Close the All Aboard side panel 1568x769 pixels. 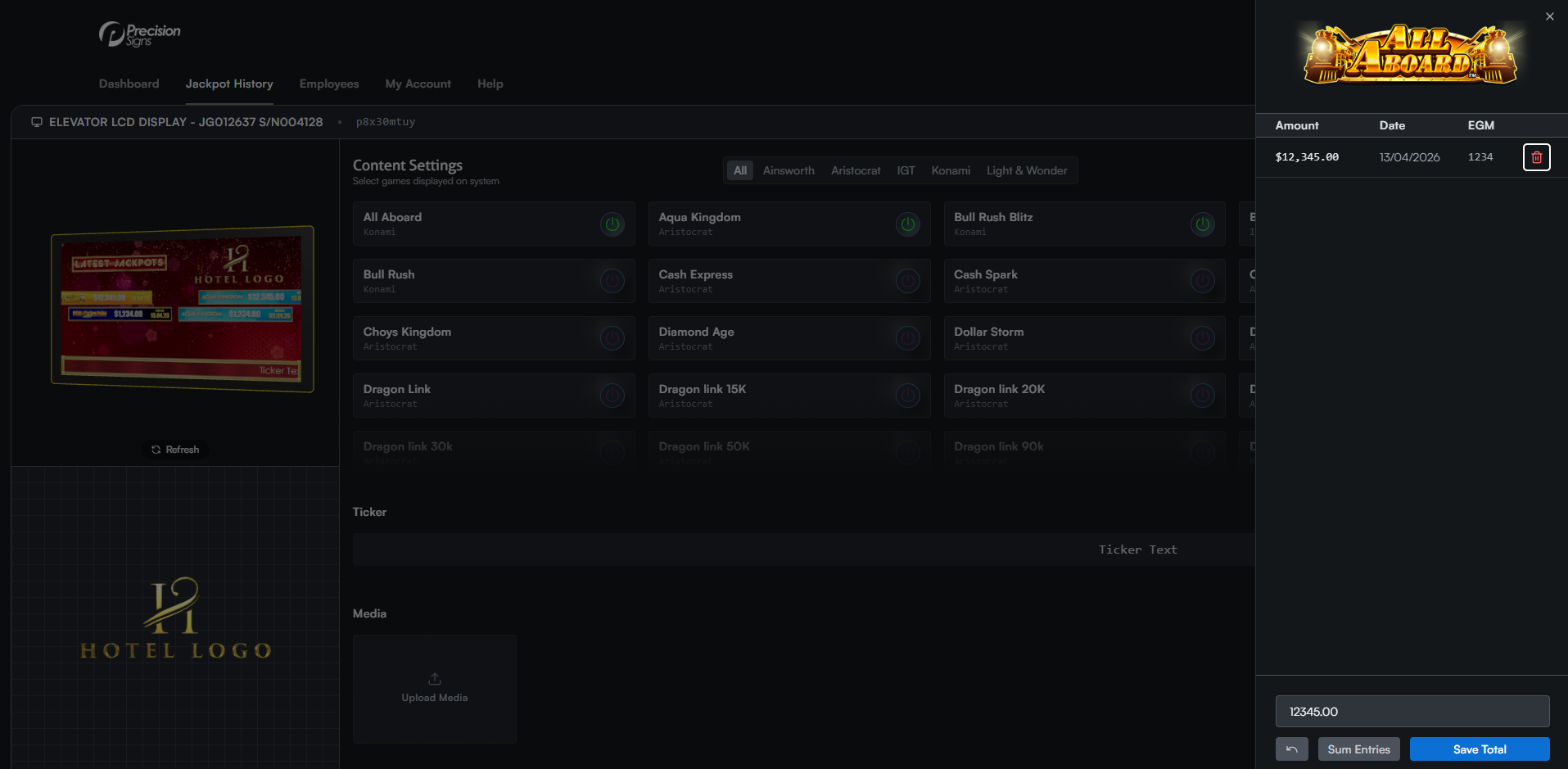[x=1549, y=16]
